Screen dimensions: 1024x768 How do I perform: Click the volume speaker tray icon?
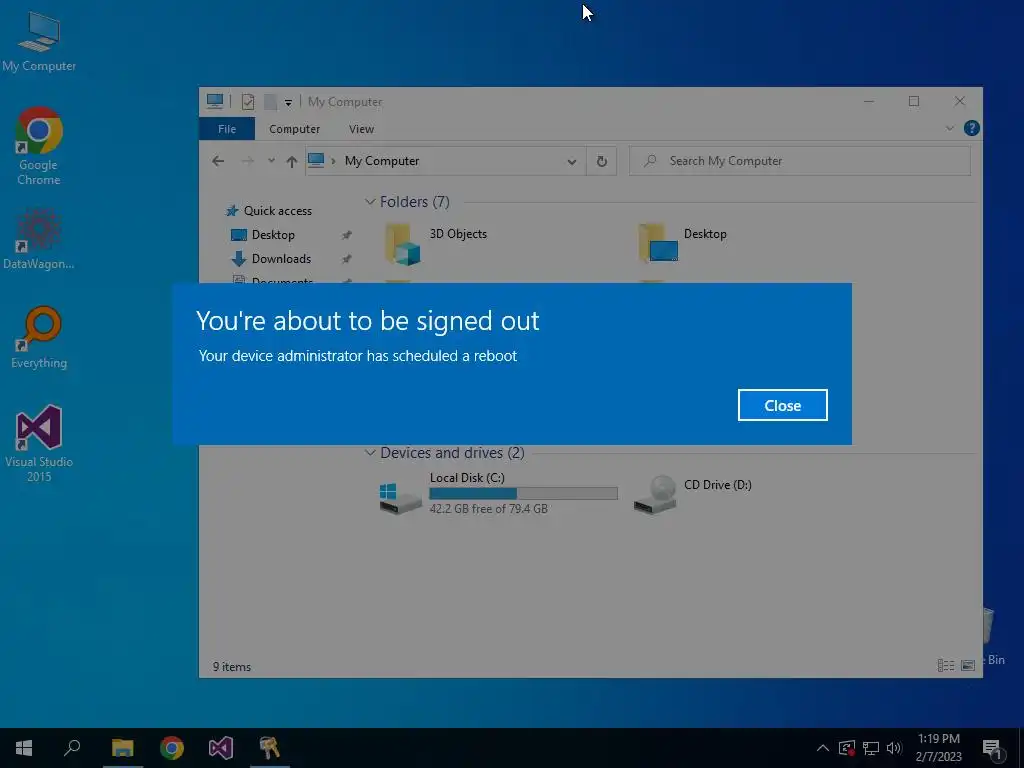(x=894, y=748)
